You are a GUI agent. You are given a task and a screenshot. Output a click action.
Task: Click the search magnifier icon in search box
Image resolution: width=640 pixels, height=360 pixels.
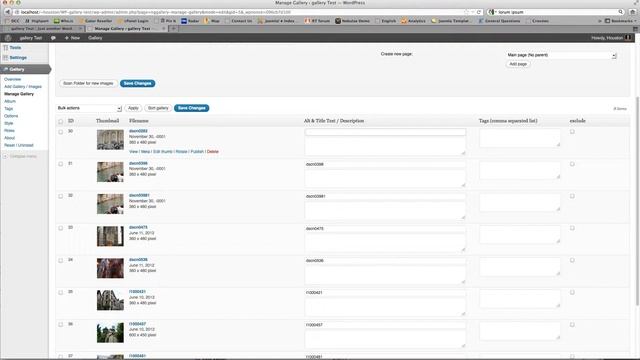click(x=621, y=12)
